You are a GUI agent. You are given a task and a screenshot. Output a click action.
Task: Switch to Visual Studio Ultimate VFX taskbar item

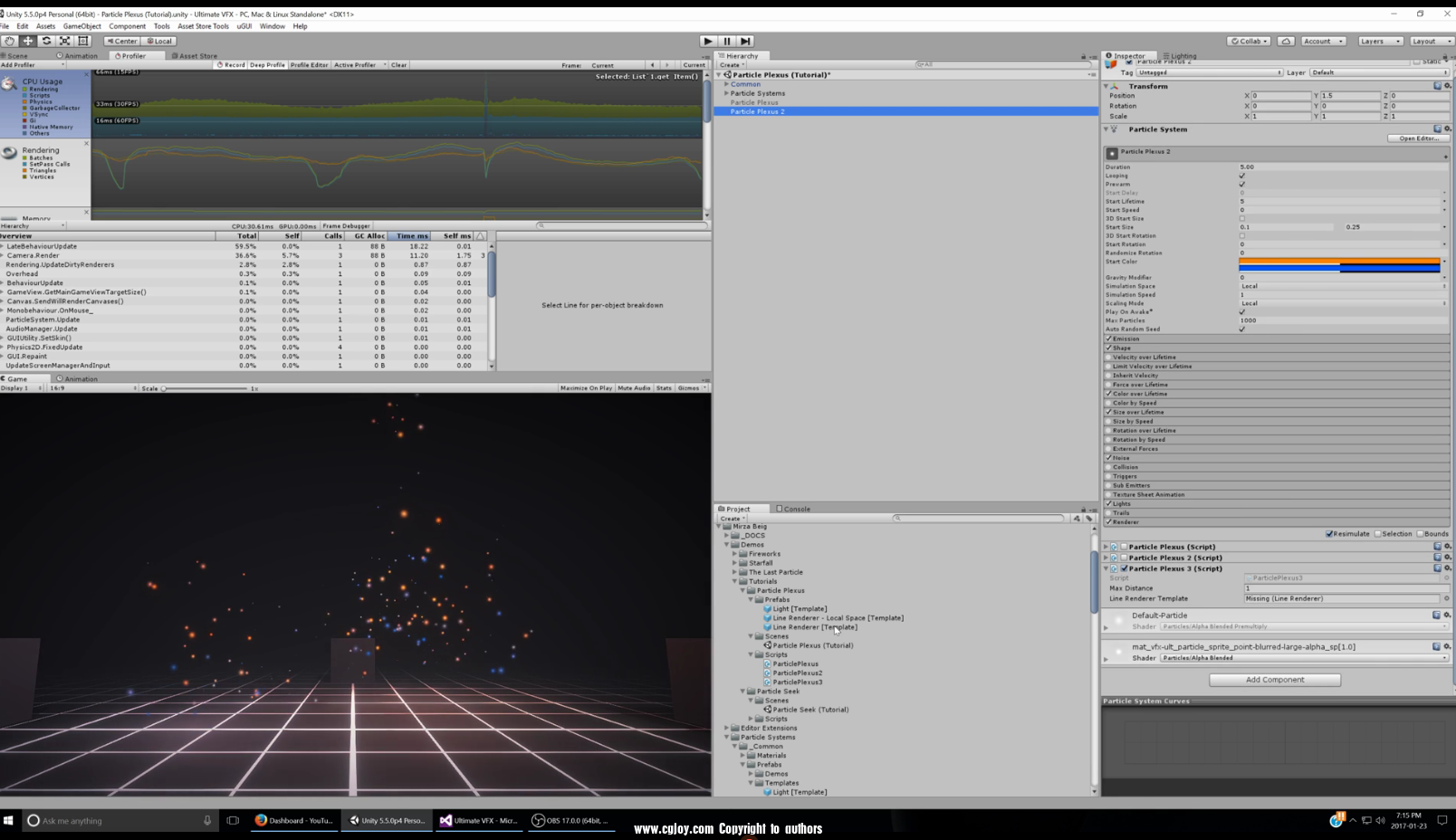pos(478,820)
